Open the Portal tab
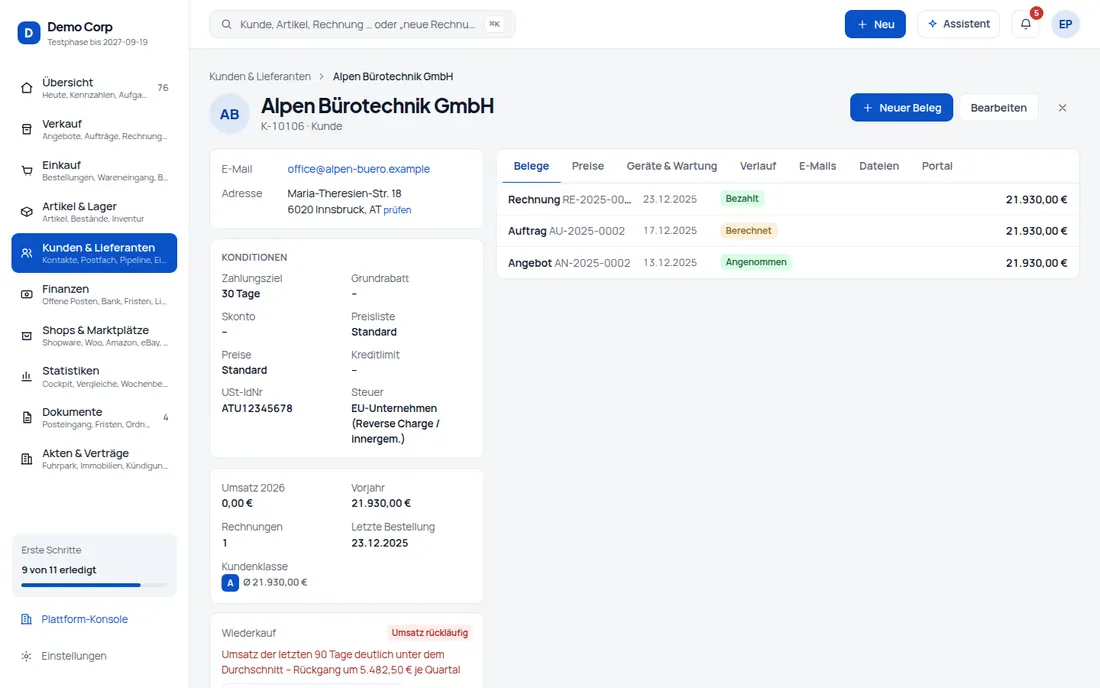The width and height of the screenshot is (1100, 688). point(937,166)
